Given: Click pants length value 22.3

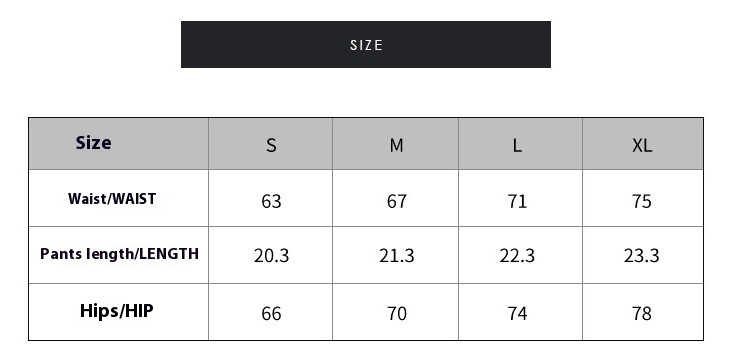Looking at the screenshot, I should 517,256.
